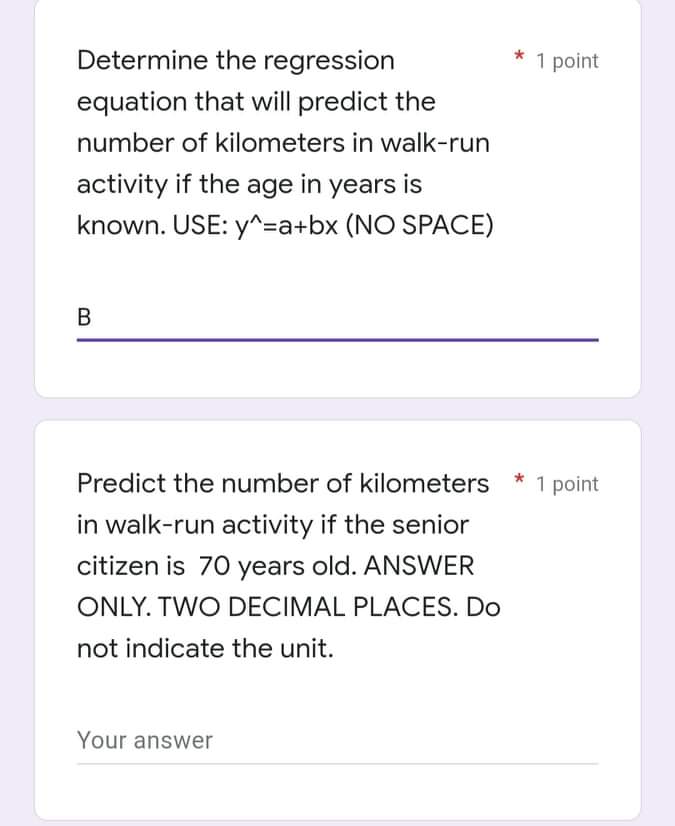Screen dimensions: 675x826
Task: Click the red asterisk beside the regression question
Action: (x=519, y=57)
